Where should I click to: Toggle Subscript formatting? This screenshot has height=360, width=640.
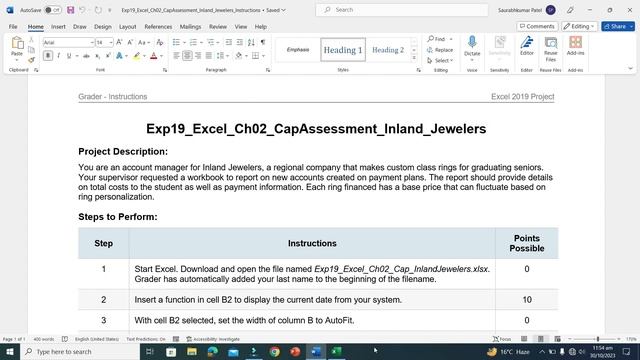(x=97, y=56)
